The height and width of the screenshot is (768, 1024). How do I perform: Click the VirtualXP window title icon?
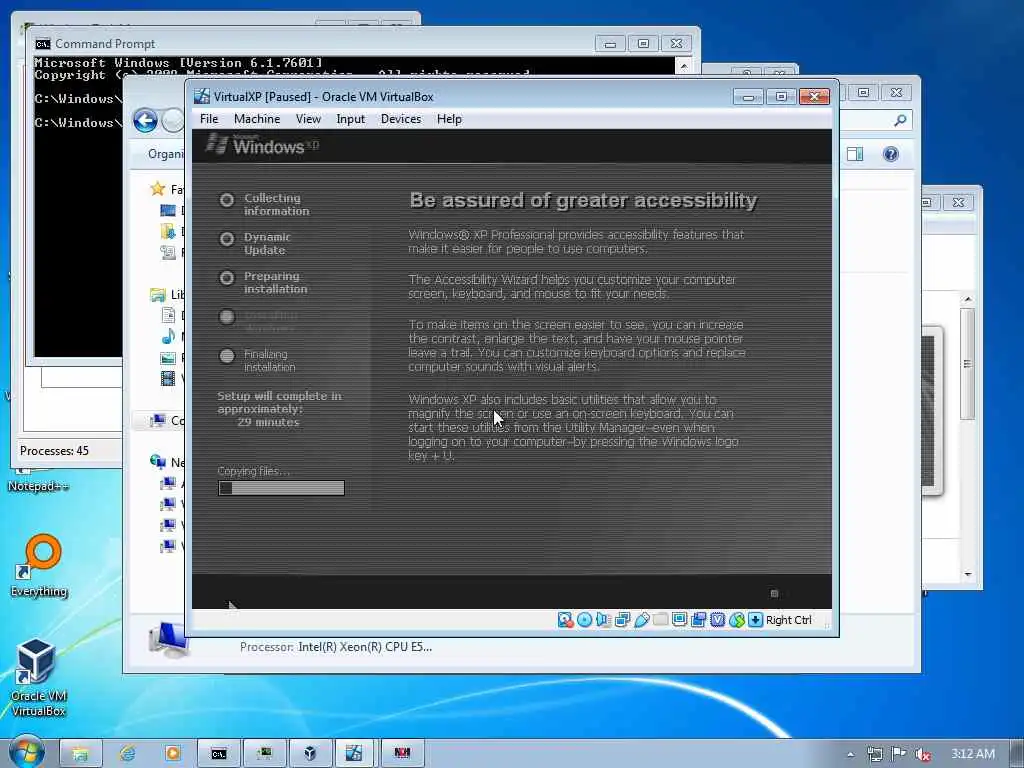pyautogui.click(x=202, y=96)
